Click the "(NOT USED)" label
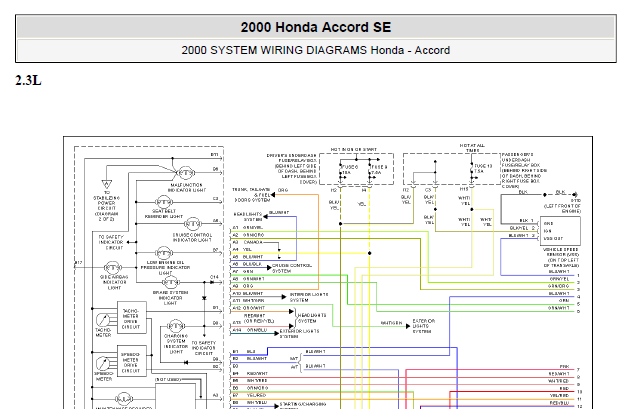This screenshot has width=630, height=409. point(168,379)
